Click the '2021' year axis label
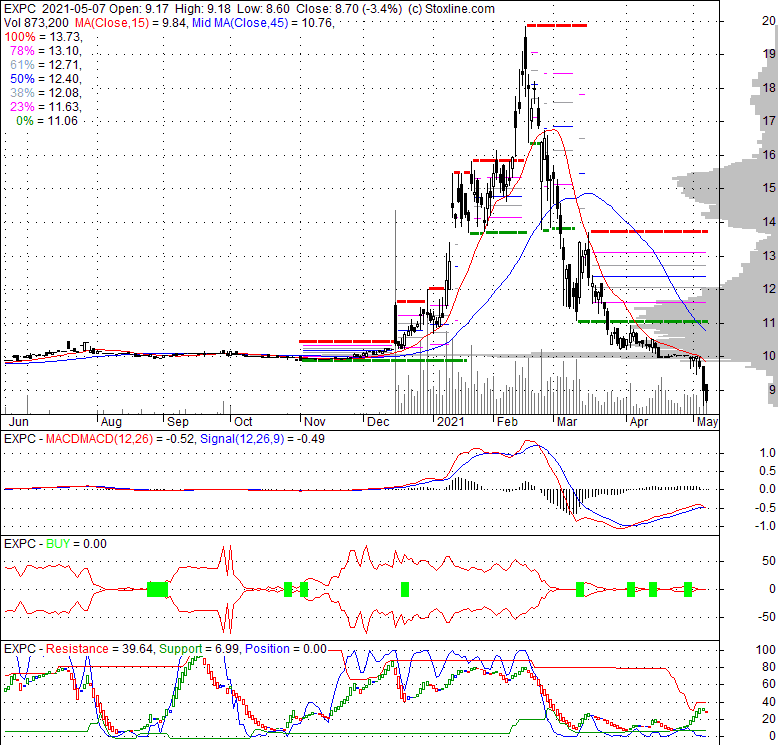This screenshot has height=745, width=780. click(x=450, y=422)
